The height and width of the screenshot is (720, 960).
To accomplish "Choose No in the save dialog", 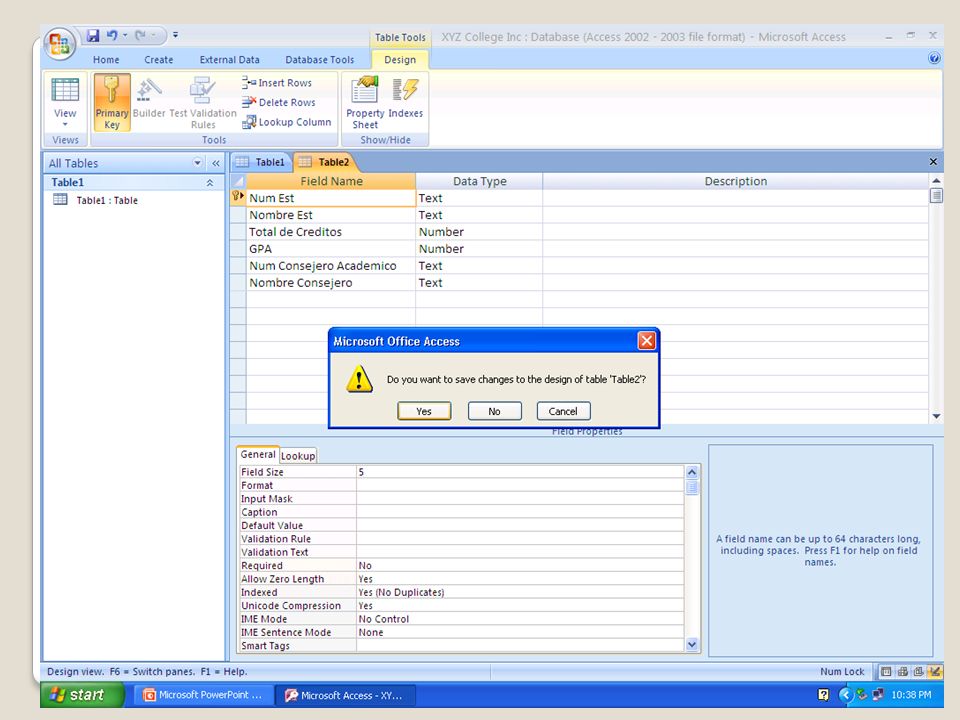I will click(x=494, y=411).
